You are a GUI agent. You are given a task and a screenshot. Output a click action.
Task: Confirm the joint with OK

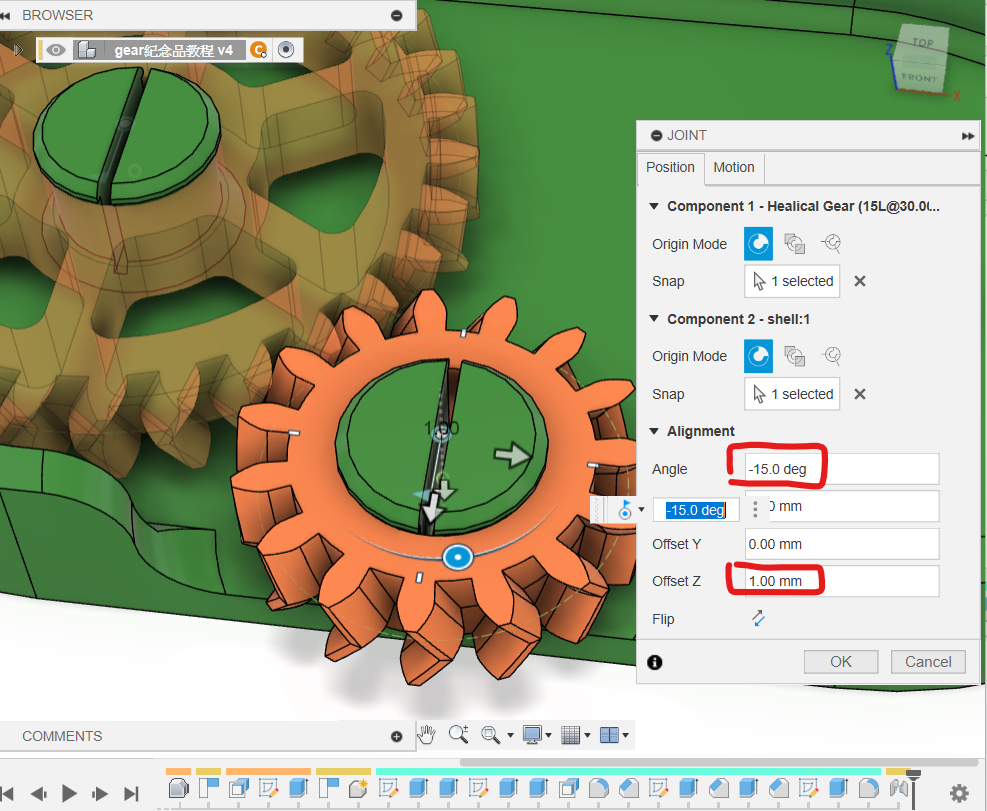[x=841, y=661]
